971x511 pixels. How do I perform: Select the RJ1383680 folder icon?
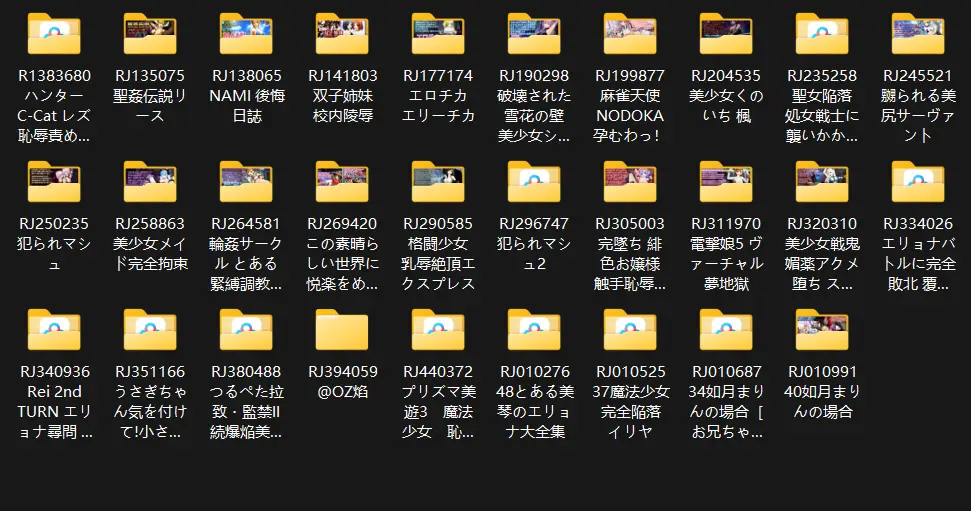(x=54, y=33)
